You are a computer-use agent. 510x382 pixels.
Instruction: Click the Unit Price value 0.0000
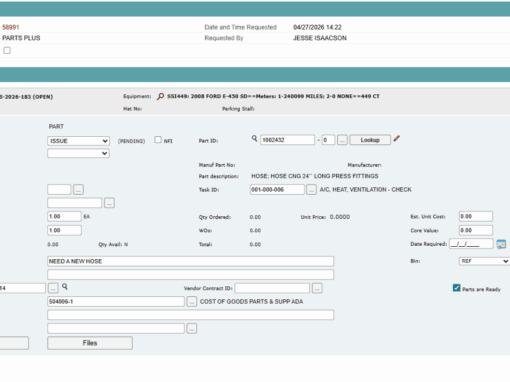[340, 217]
